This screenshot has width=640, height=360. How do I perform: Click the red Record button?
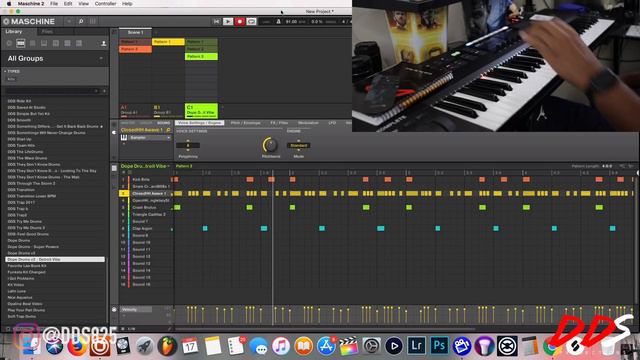240,21
